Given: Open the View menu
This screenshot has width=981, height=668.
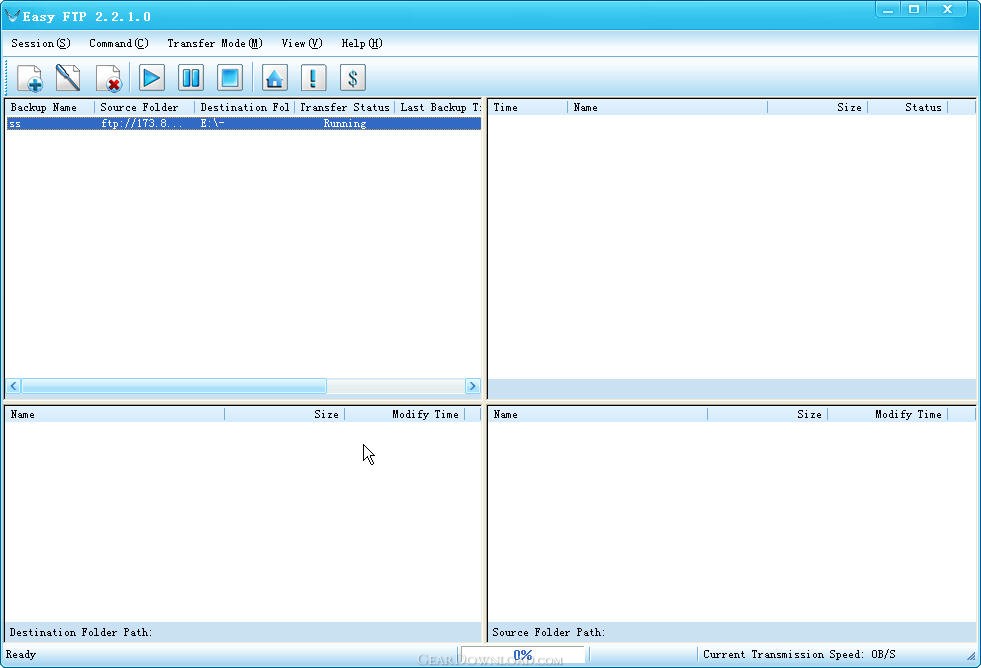Looking at the screenshot, I should pyautogui.click(x=302, y=43).
